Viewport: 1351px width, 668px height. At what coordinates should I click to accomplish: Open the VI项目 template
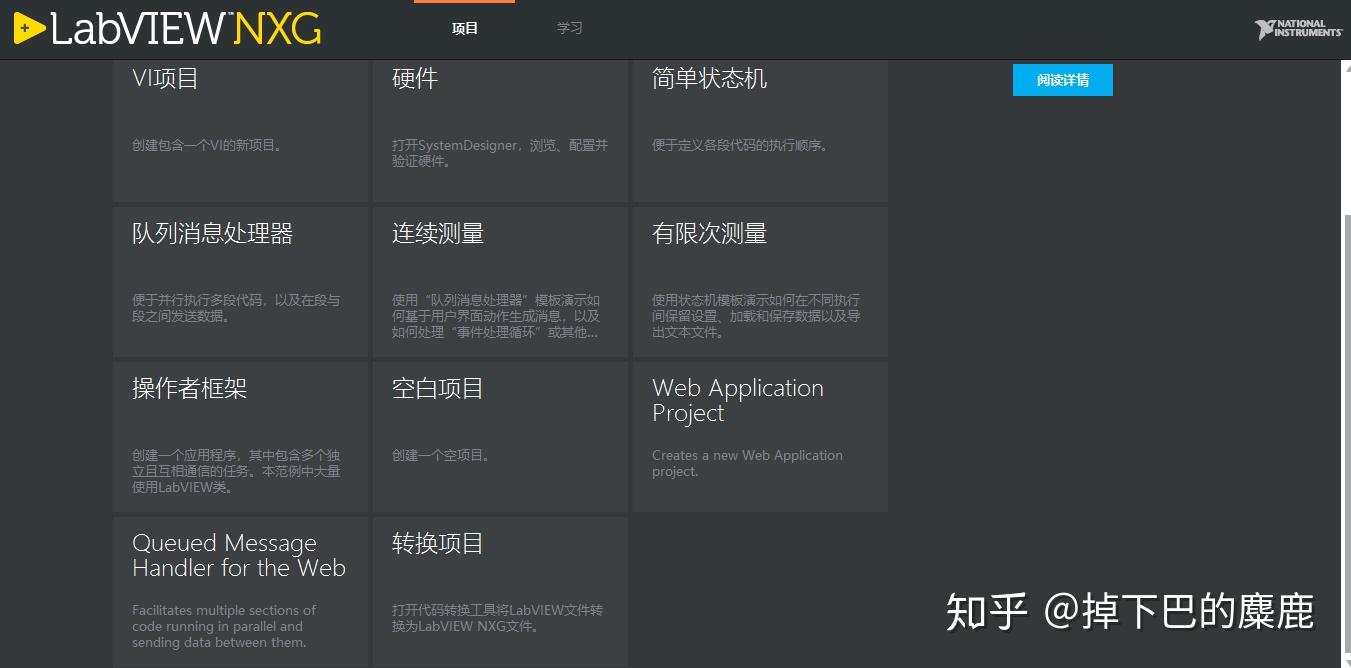click(x=240, y=130)
